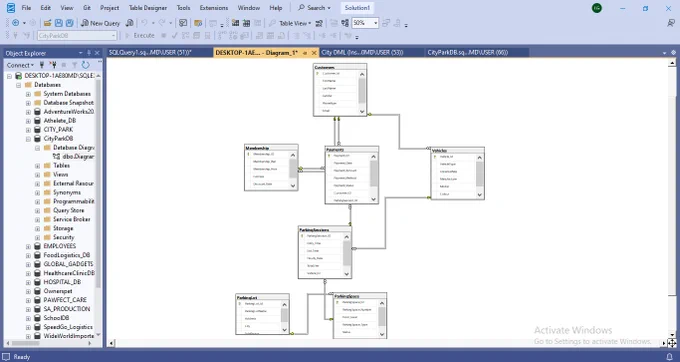Click the Undo arrow icon
The width and height of the screenshot is (680, 362).
pyautogui.click(x=144, y=23)
